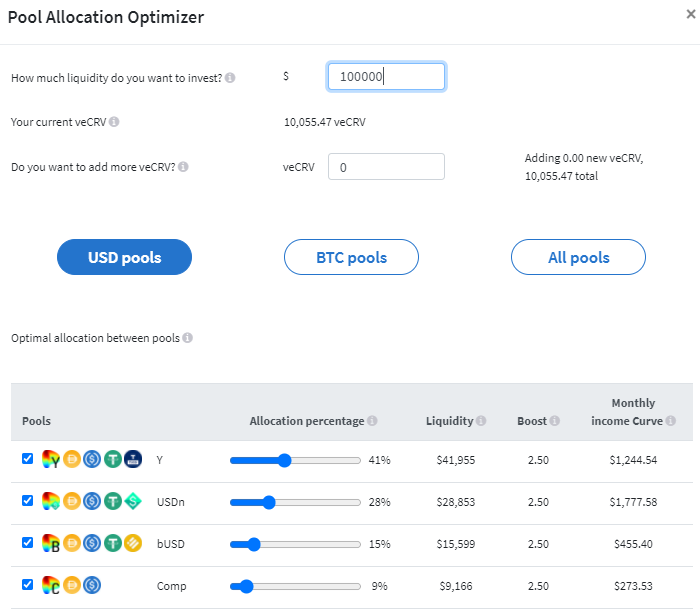700x612 pixels.
Task: Click the Comp pool name
Action: [x=171, y=586]
